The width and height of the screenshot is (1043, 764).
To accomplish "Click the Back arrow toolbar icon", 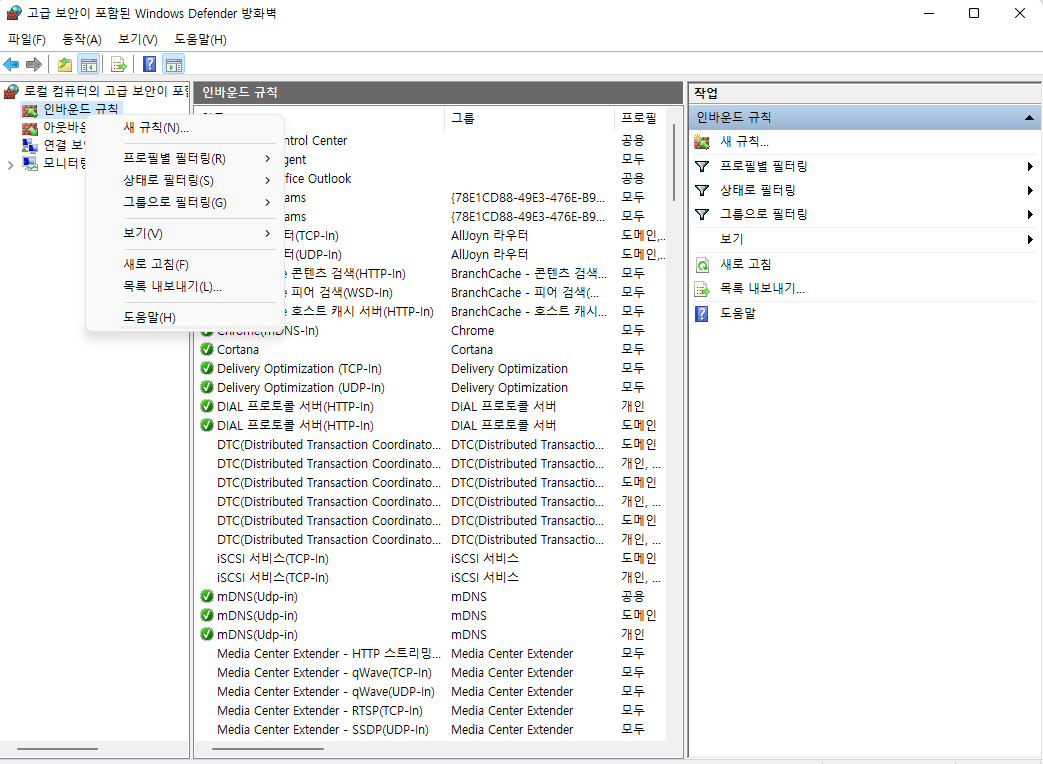I will pos(11,64).
